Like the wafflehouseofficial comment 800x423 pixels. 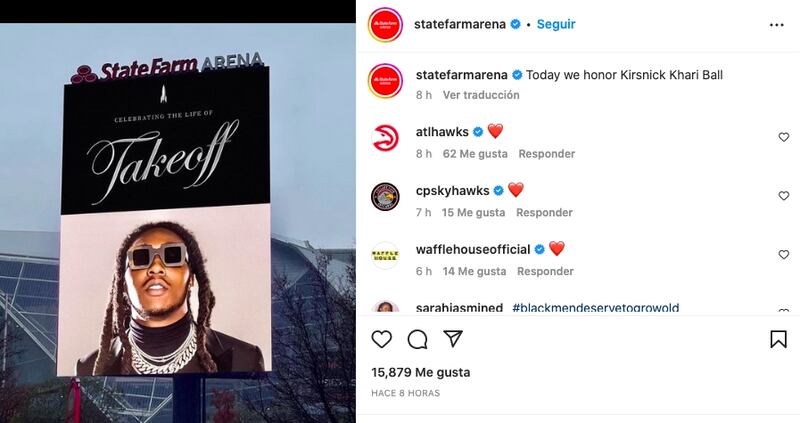point(784,254)
